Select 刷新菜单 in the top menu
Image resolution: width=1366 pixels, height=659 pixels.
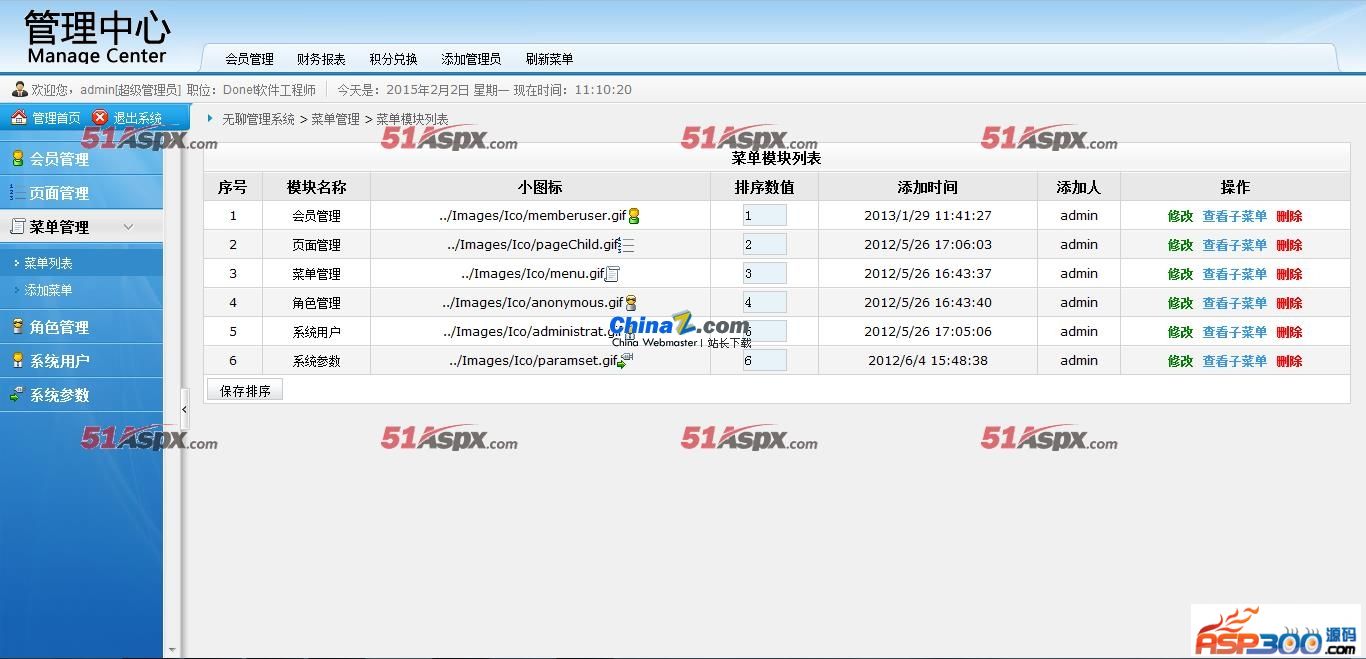(549, 59)
